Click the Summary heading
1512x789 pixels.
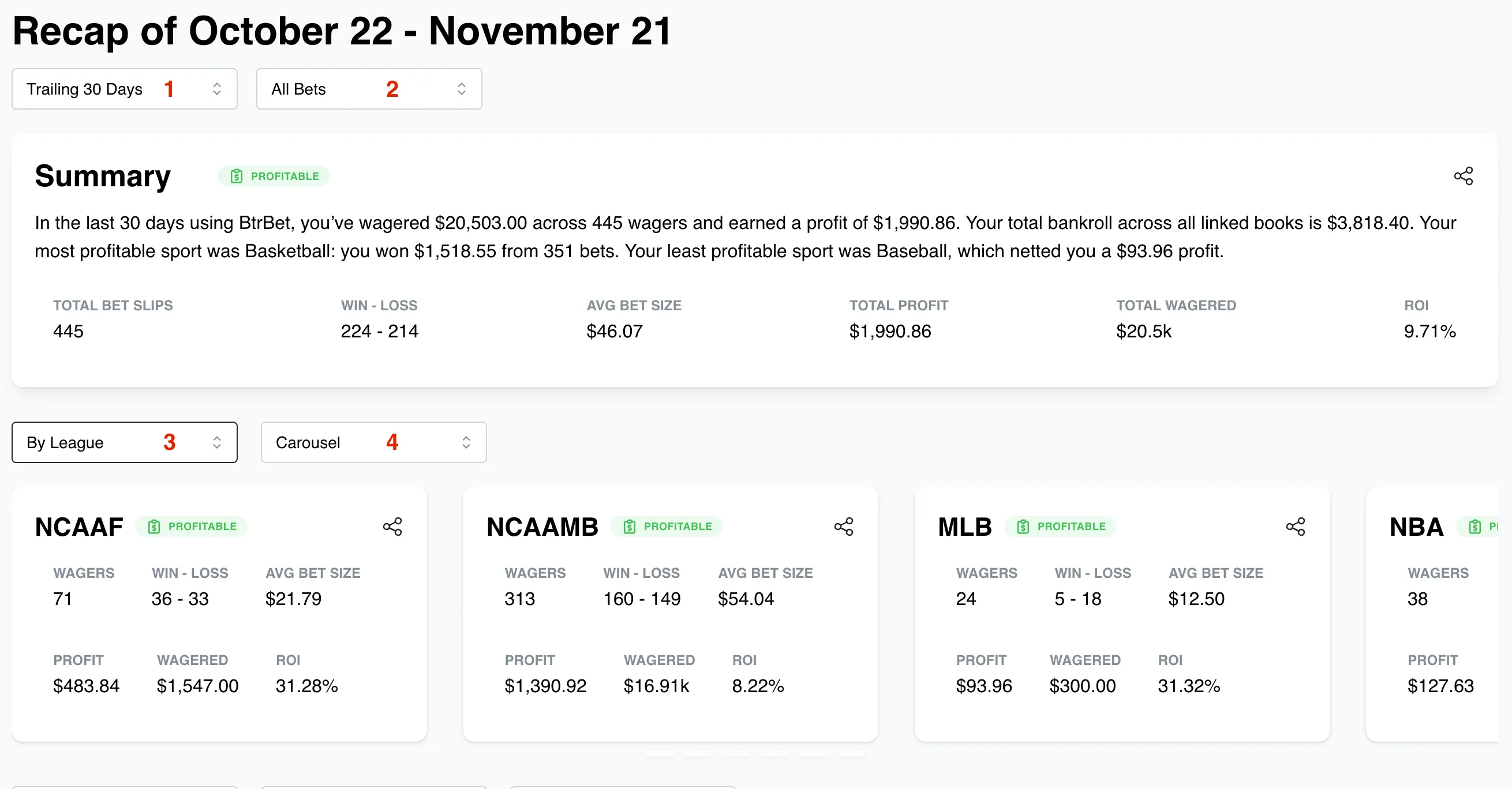[x=103, y=176]
